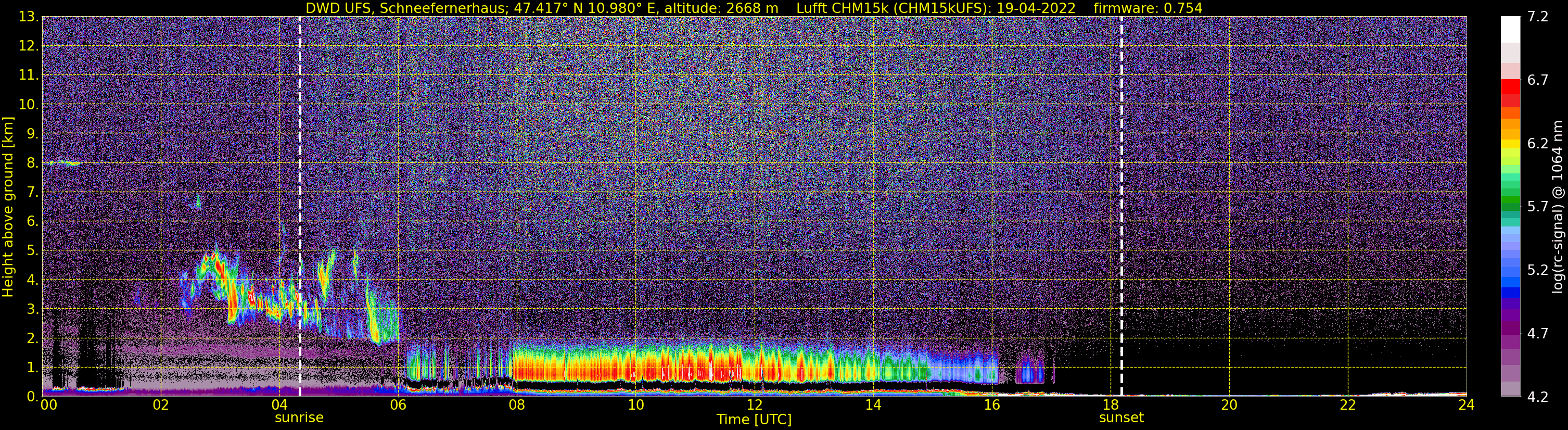Click the 'Time [UTC]' axis label
Viewport: 1568px width, 430px height.
click(x=754, y=420)
